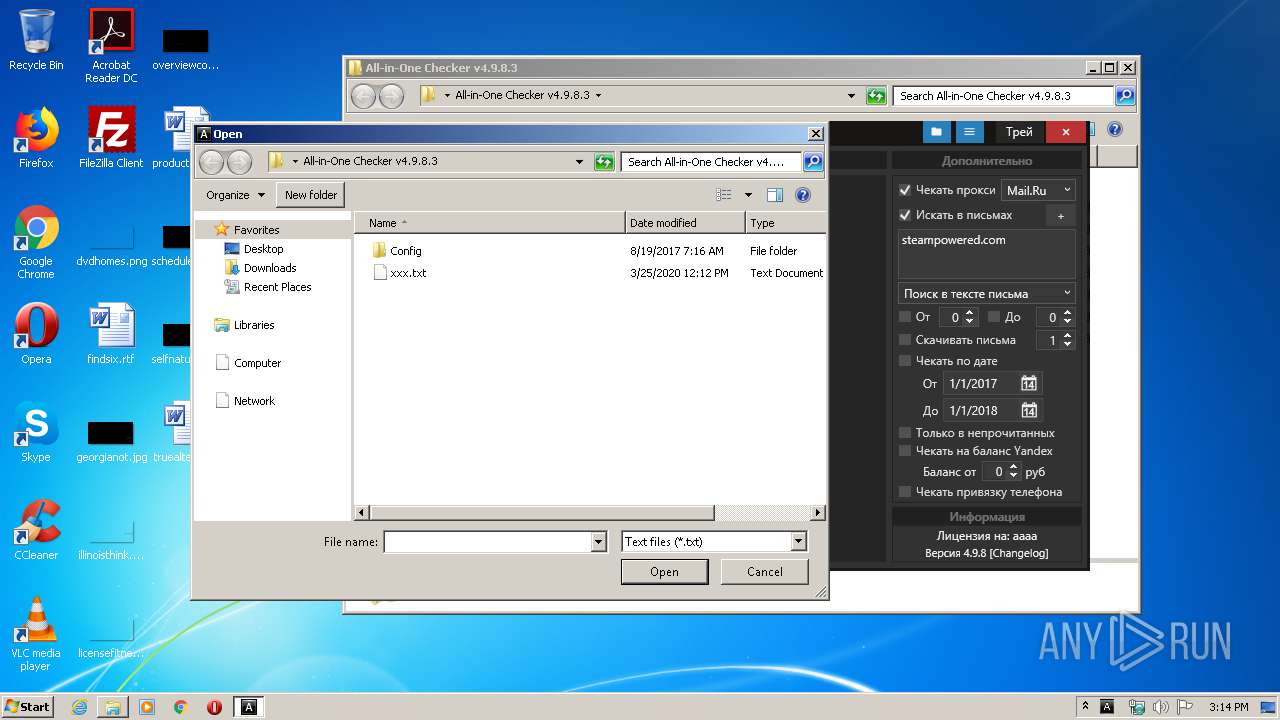
Task: Click the File name input field
Action: 488,542
